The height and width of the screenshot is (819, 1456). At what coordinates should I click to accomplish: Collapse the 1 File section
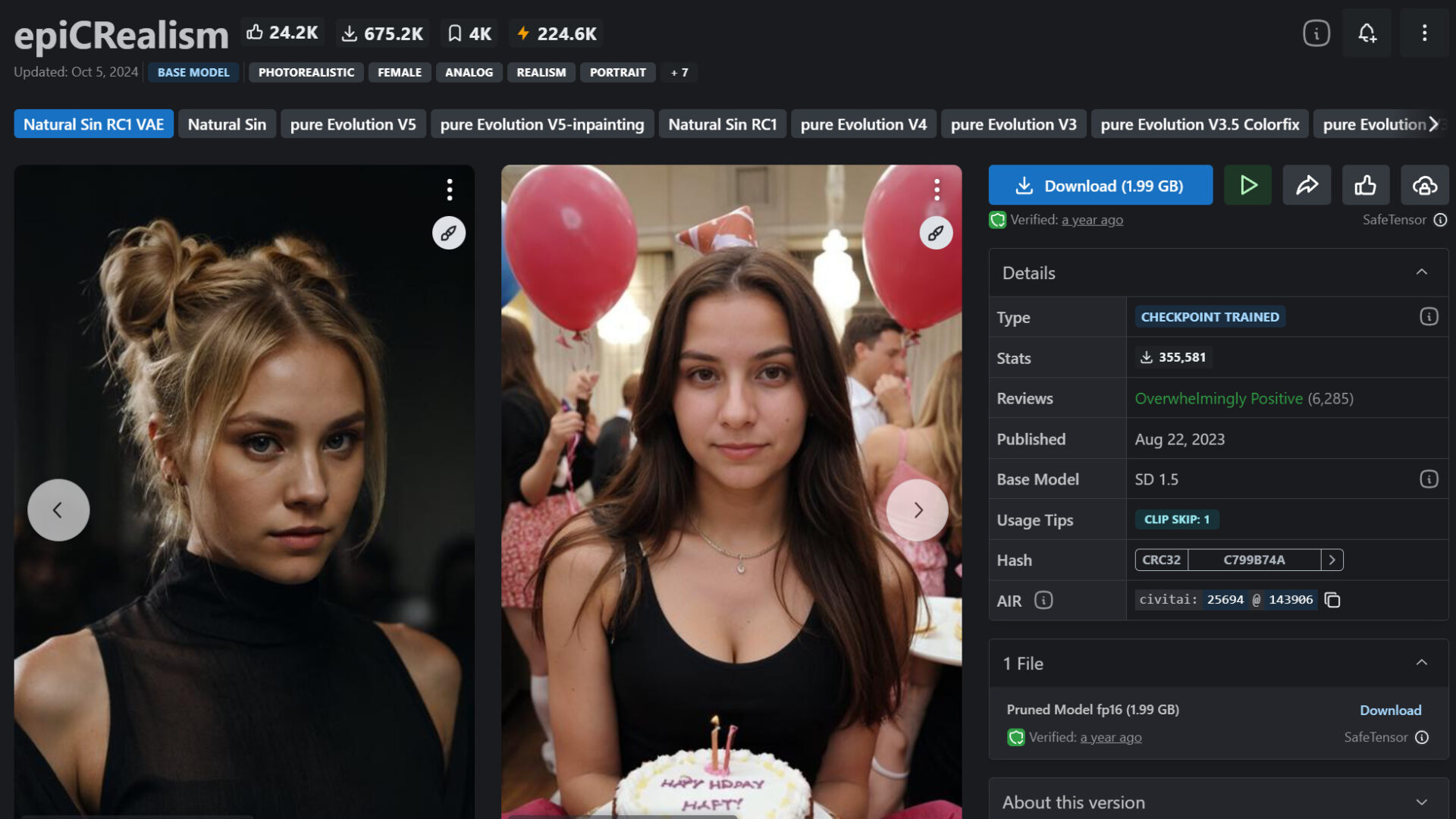click(1421, 663)
